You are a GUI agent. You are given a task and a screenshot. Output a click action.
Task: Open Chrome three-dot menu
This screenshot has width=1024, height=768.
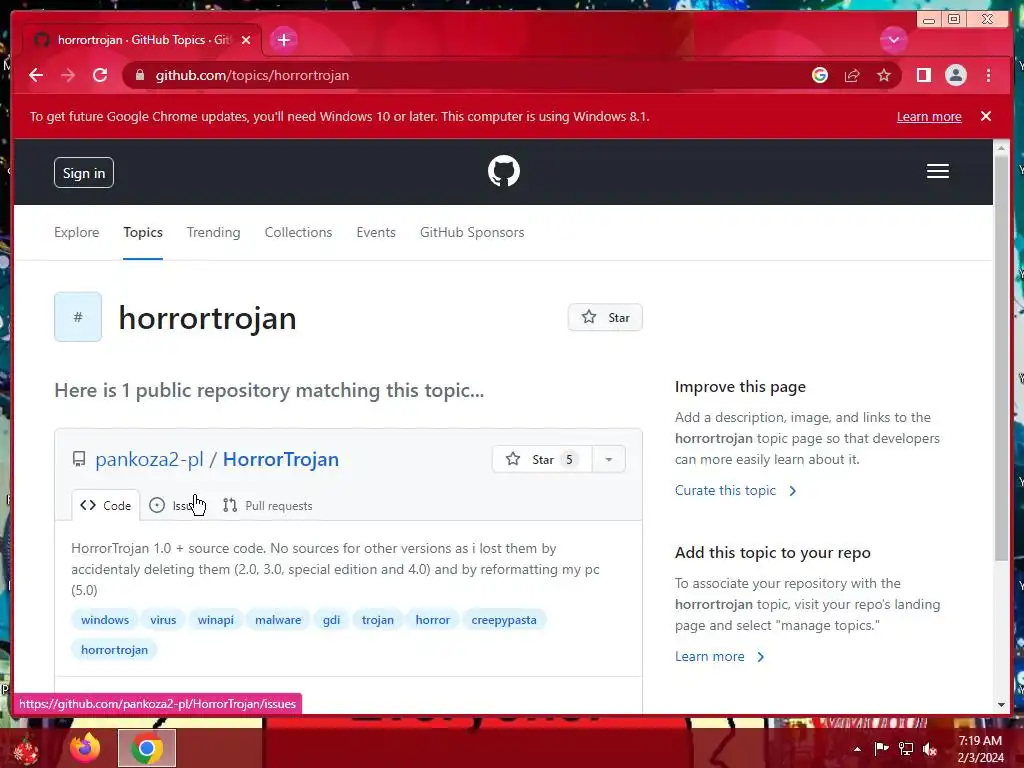tap(988, 75)
